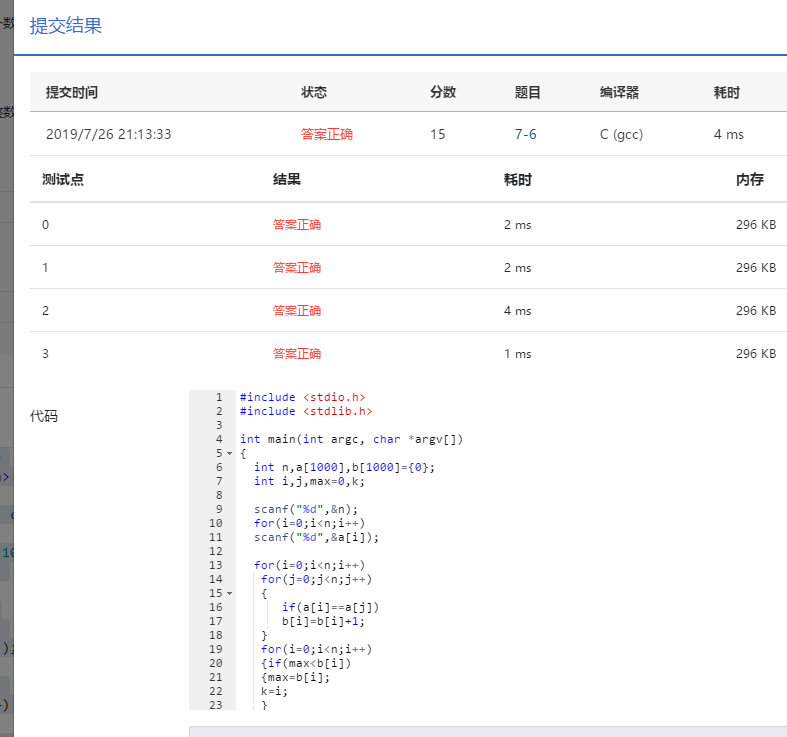Click the 答案正确 result for test point 0
The height and width of the screenshot is (737, 787).
[297, 224]
